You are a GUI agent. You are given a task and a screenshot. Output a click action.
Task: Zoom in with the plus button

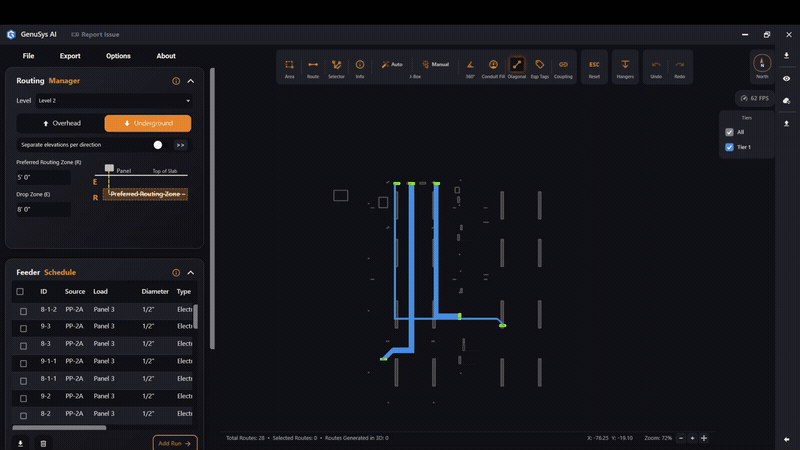pos(692,438)
